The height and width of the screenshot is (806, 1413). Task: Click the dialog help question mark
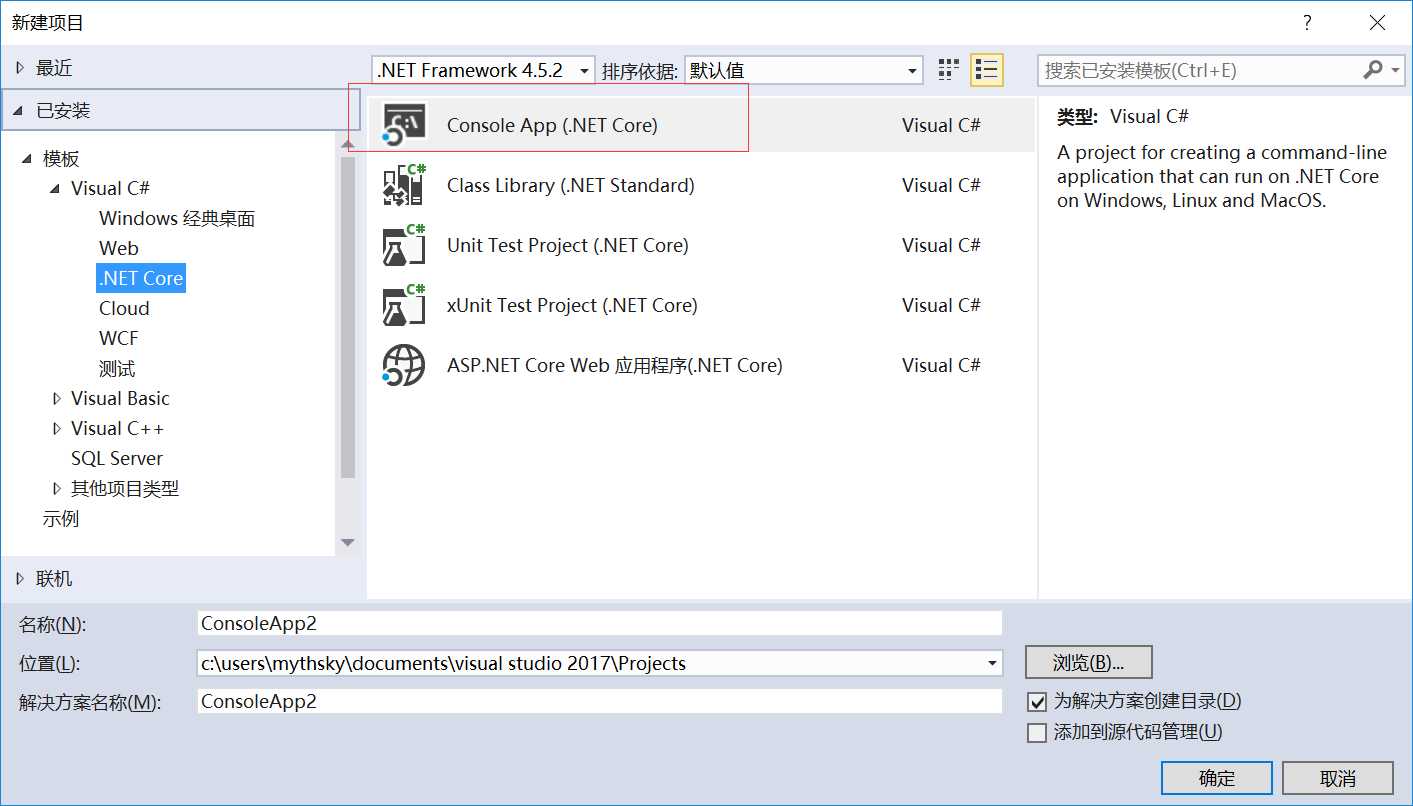click(1306, 22)
